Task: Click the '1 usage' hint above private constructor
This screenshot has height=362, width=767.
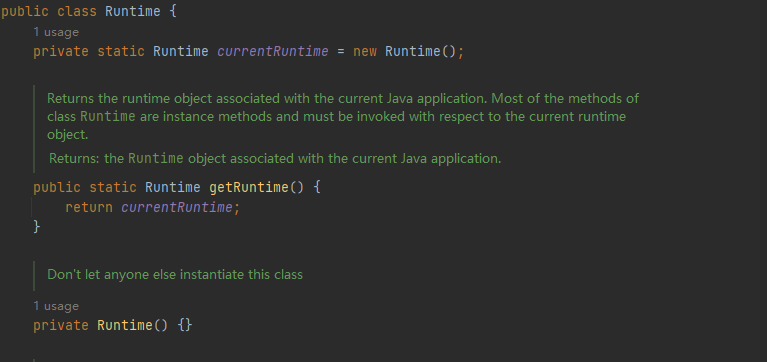Action: 56,306
